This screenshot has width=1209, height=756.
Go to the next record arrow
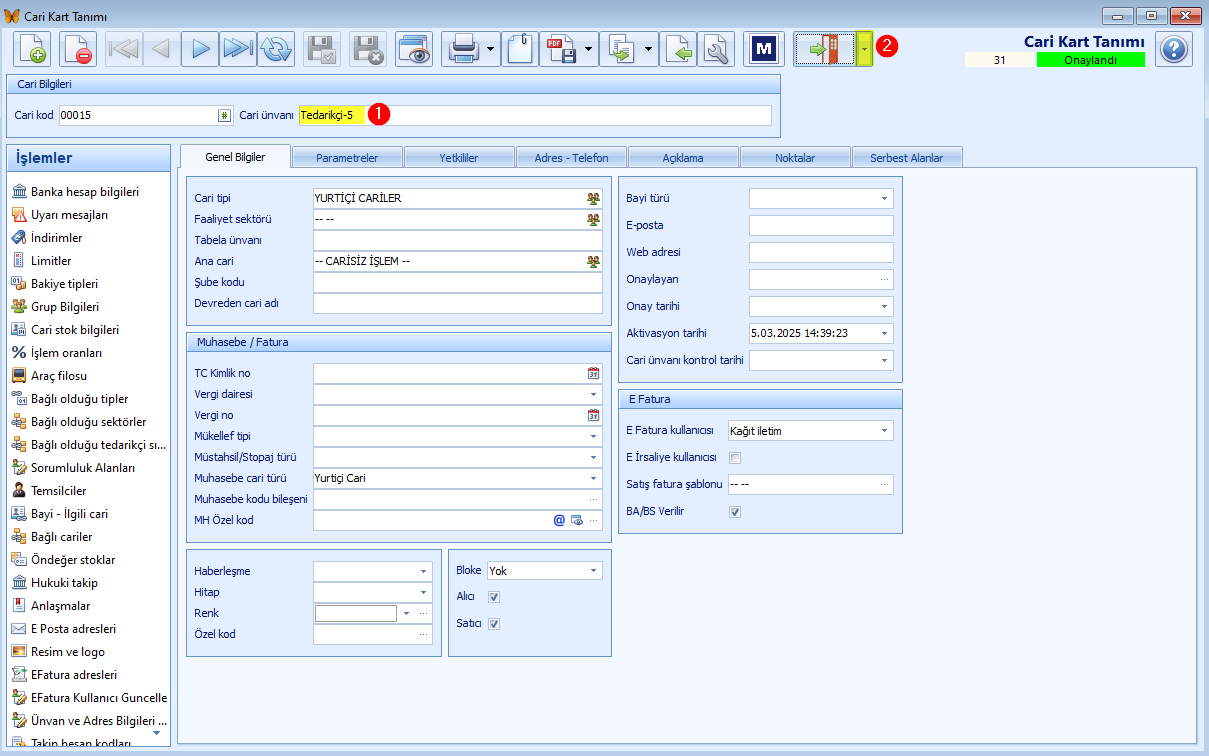(200, 49)
